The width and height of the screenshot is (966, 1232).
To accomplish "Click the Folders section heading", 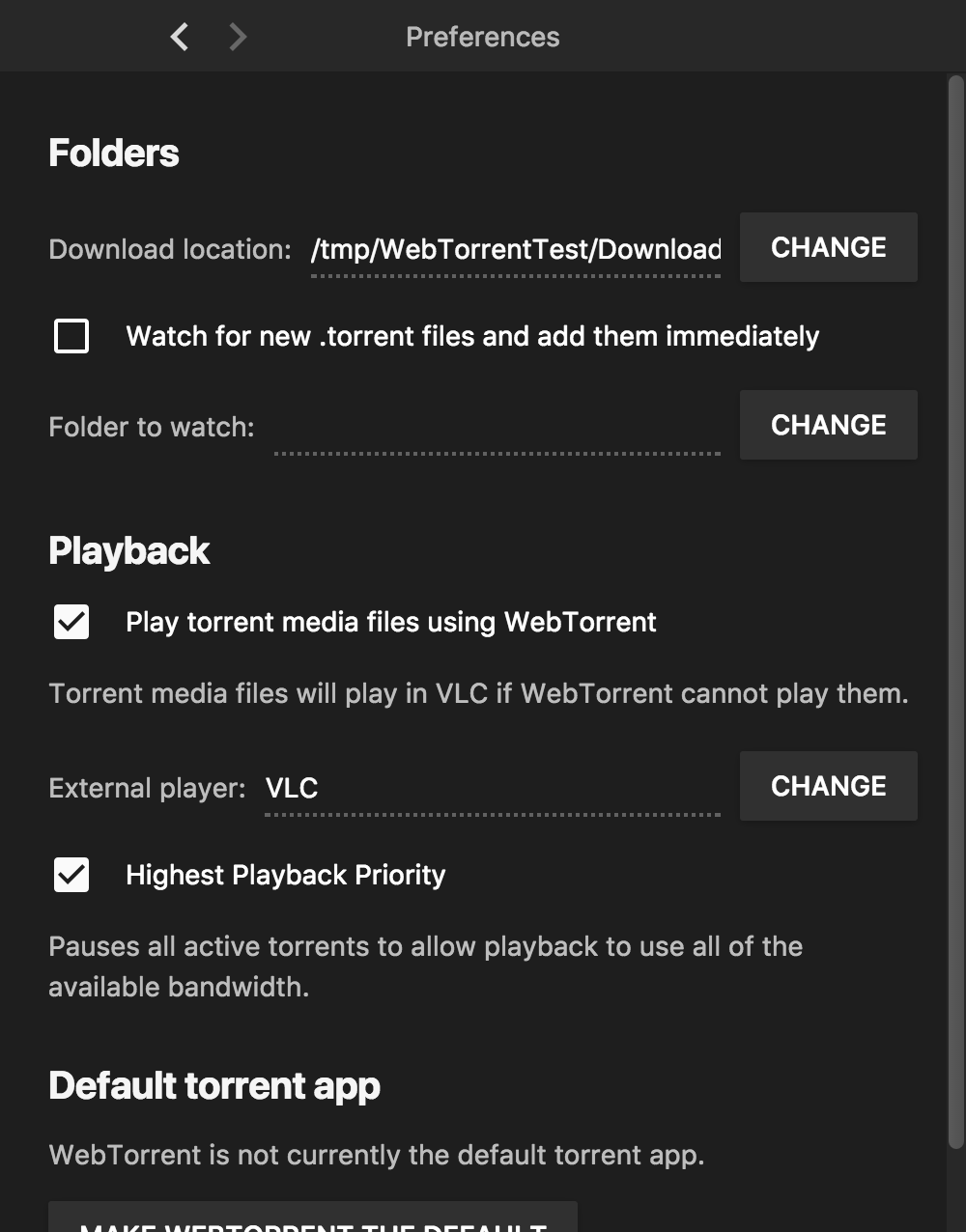I will [x=114, y=153].
